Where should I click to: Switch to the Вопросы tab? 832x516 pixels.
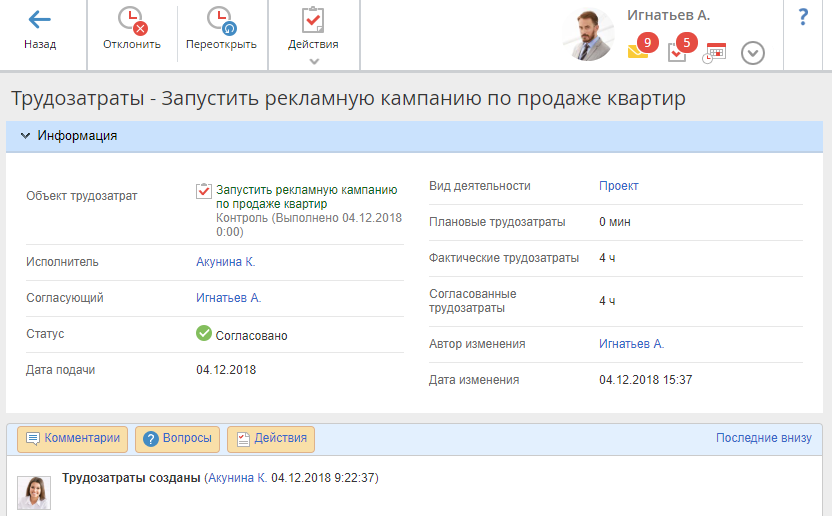click(177, 439)
